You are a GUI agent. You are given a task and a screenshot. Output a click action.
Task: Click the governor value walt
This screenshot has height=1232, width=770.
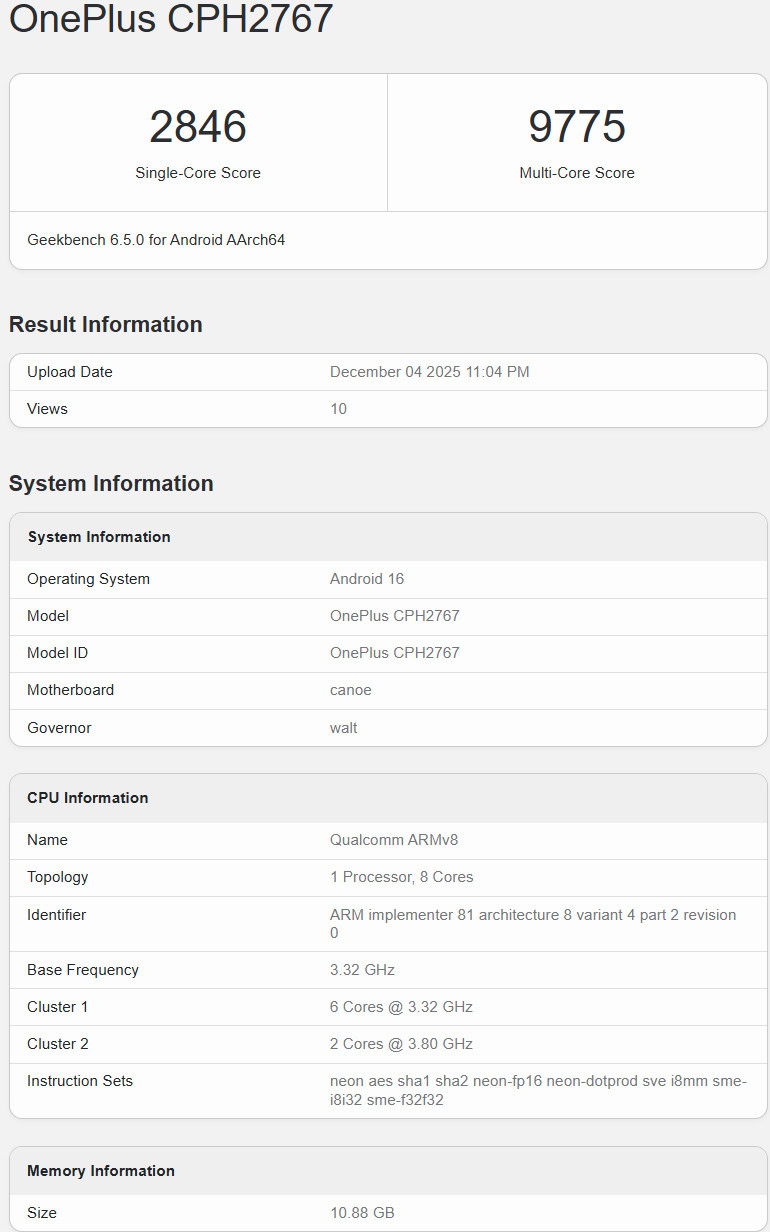point(344,728)
